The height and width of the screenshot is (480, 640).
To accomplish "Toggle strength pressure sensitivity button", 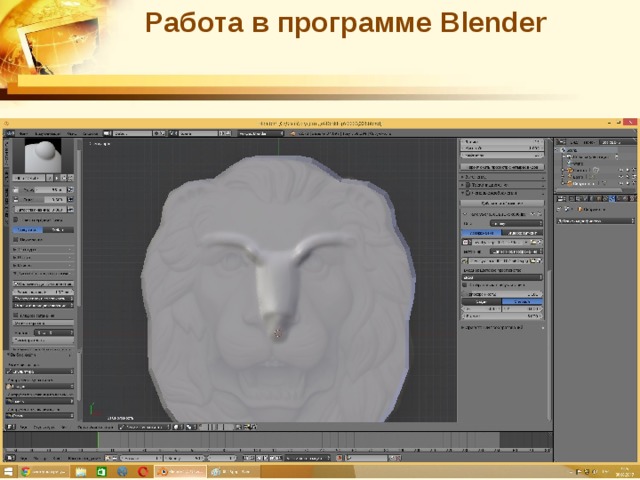I will 70,199.
